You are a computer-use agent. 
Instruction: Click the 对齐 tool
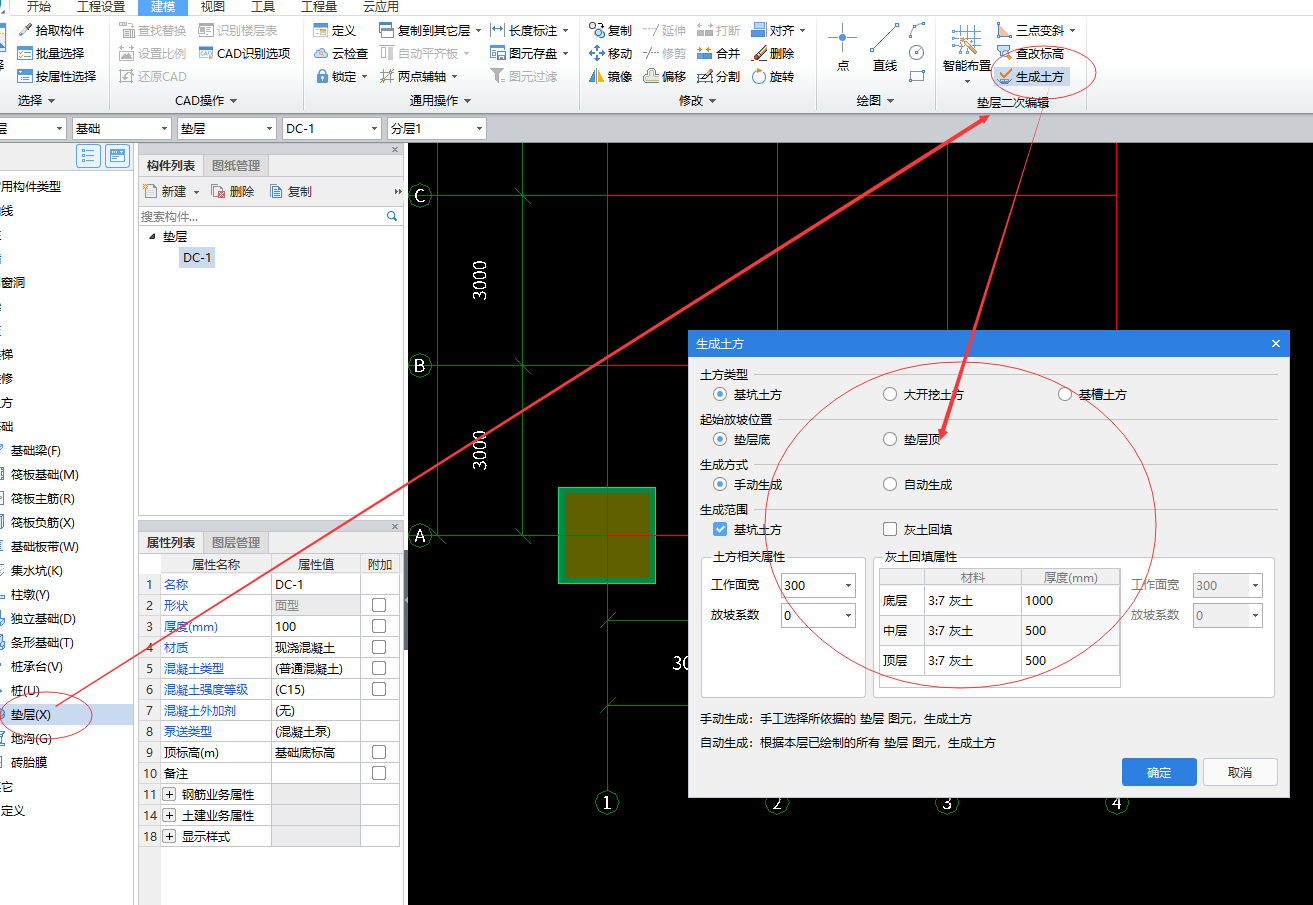pyautogui.click(x=773, y=30)
